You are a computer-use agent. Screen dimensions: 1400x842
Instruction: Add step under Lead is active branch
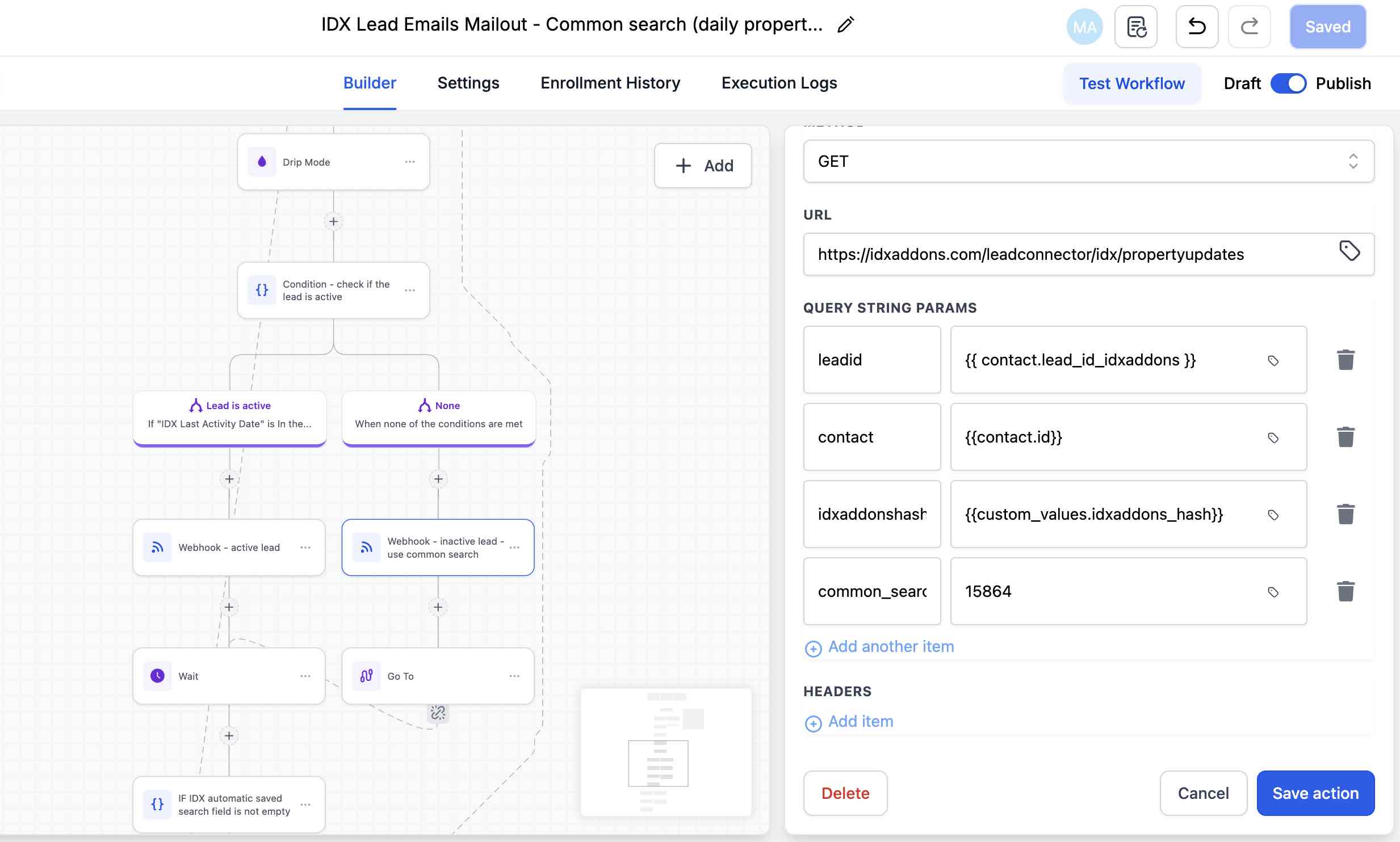229,479
